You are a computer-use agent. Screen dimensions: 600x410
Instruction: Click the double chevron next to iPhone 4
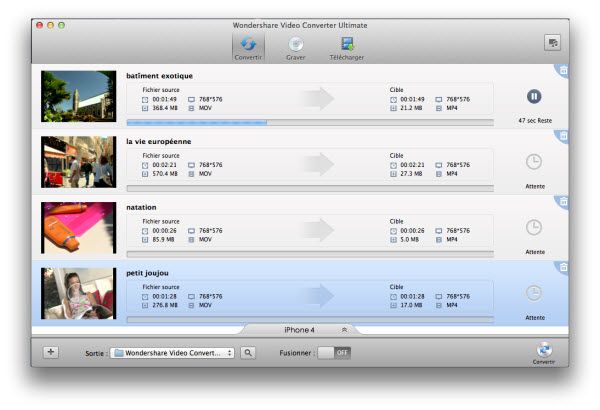(344, 330)
